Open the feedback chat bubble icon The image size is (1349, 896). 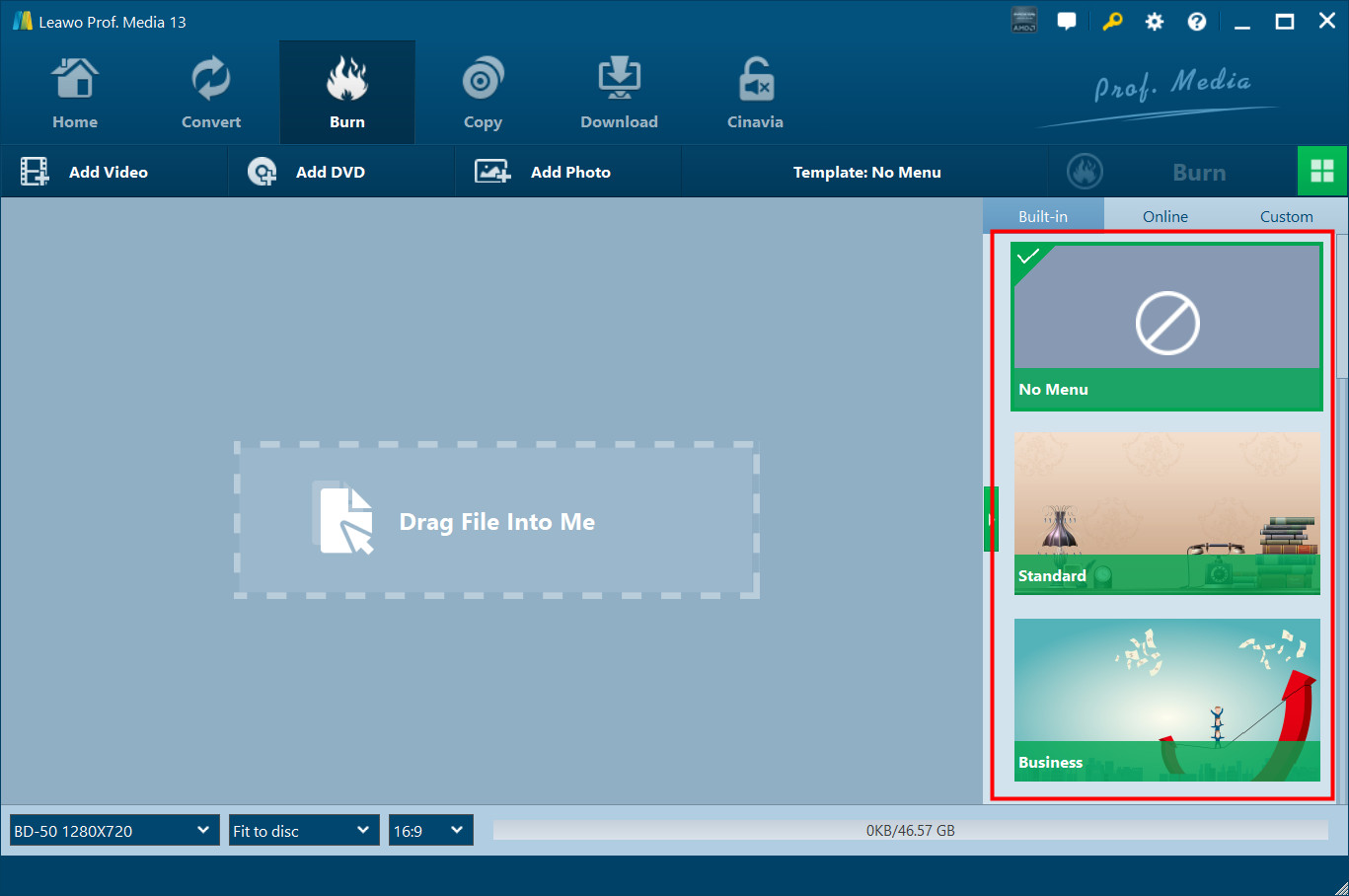coord(1067,22)
